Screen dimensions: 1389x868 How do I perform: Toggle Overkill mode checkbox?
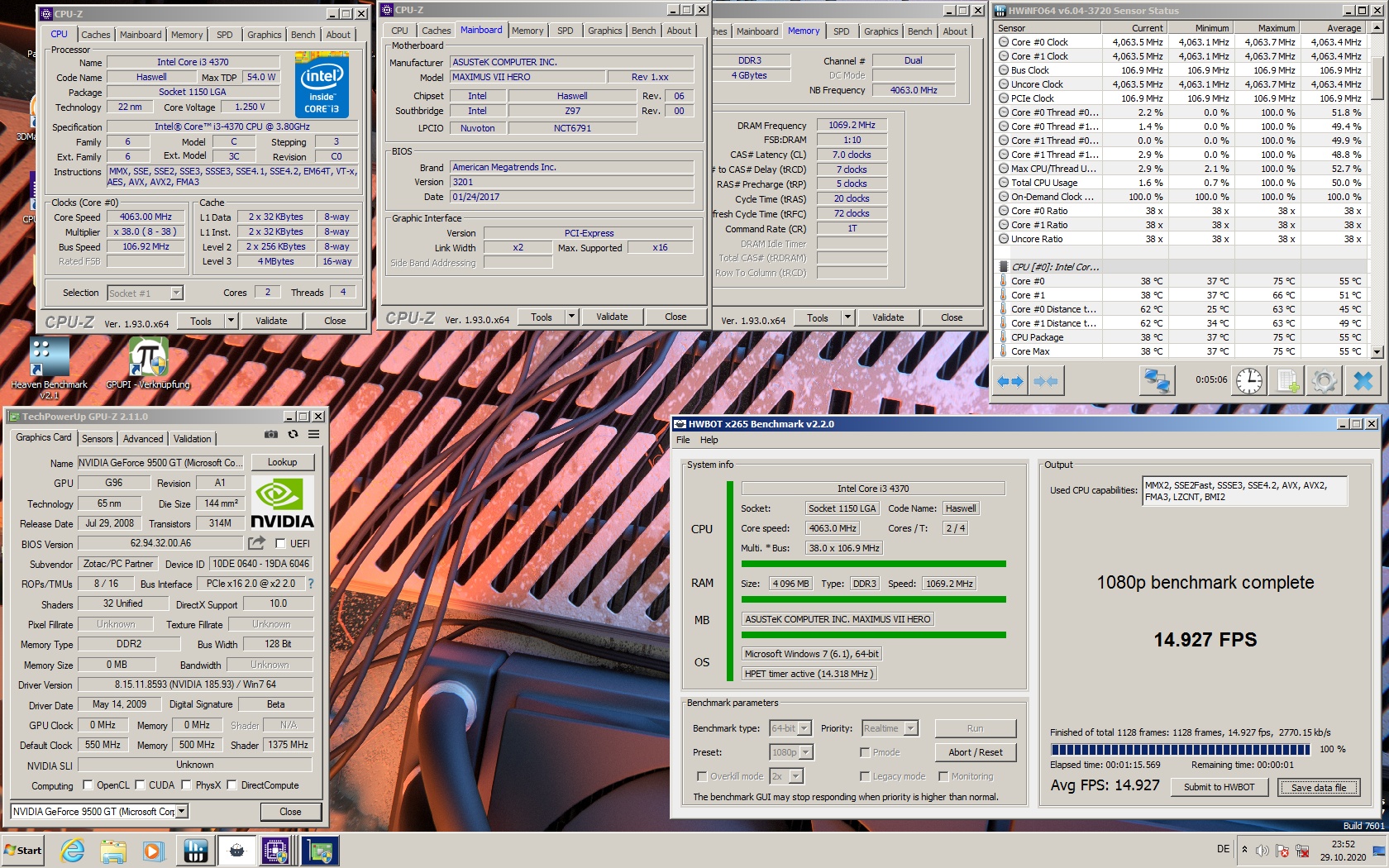(x=702, y=776)
